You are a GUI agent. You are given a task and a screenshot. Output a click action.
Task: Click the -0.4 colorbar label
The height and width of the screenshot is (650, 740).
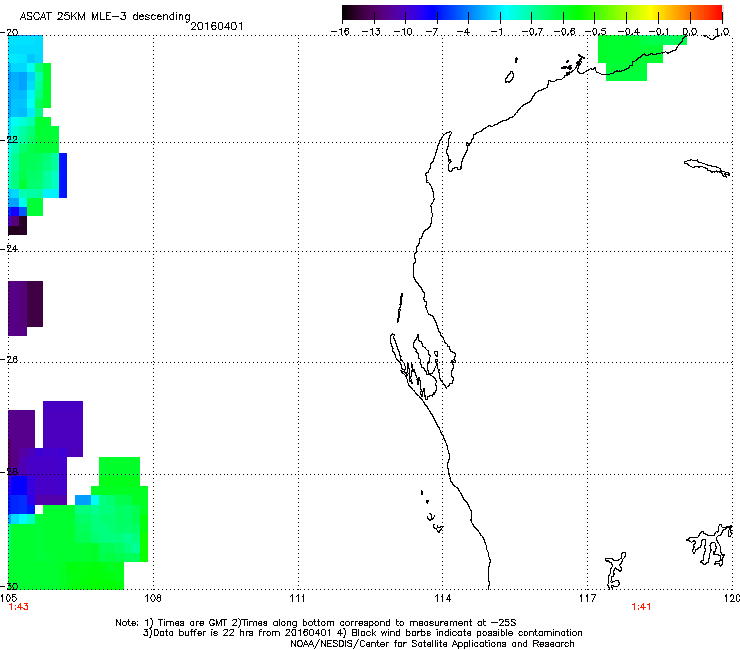click(628, 32)
